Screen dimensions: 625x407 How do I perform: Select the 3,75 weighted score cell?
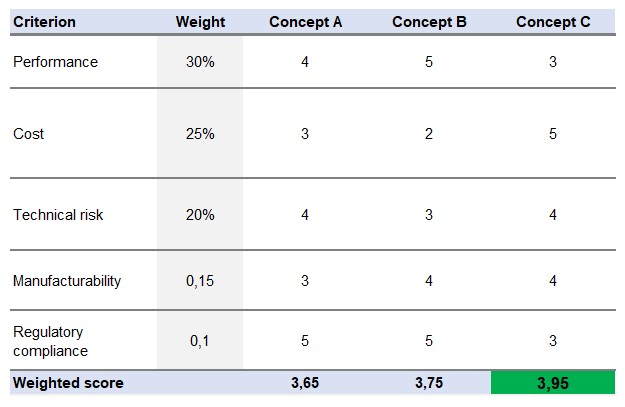click(429, 383)
